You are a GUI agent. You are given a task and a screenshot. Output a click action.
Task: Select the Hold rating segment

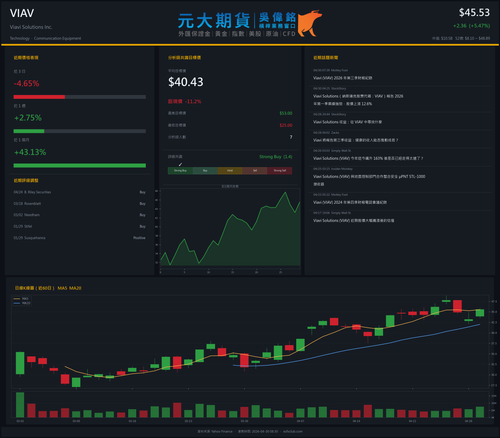(x=230, y=171)
